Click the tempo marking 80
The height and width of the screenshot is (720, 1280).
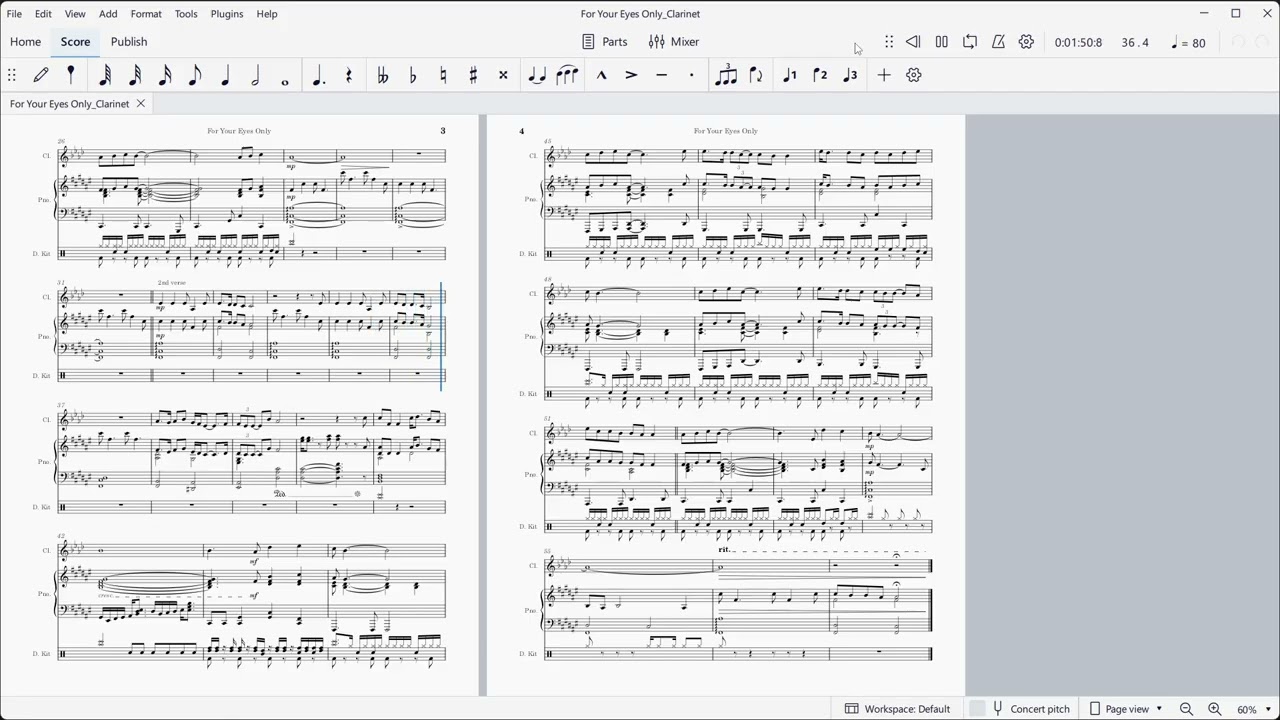(1188, 43)
